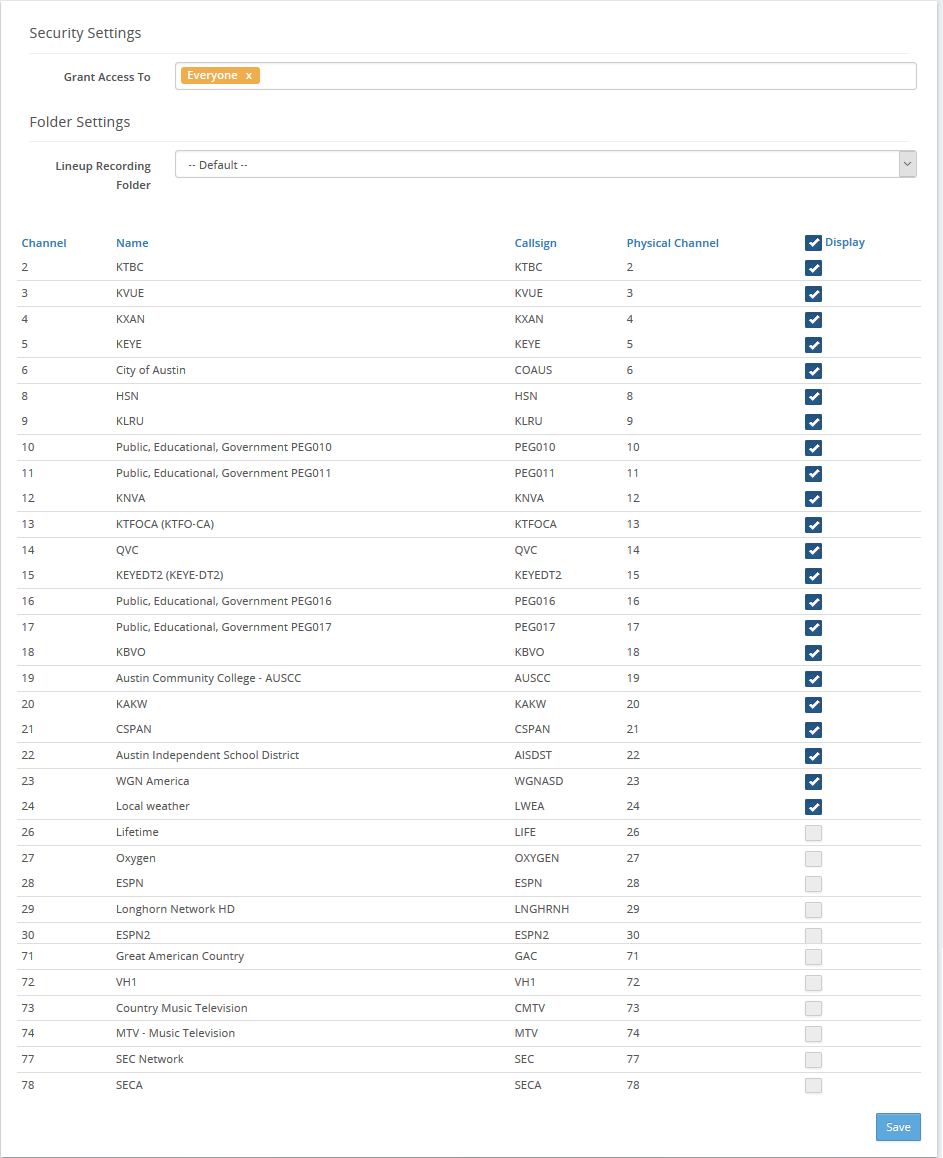The image size is (943, 1158).
Task: Sort by Physical Channel column header
Action: coord(672,243)
